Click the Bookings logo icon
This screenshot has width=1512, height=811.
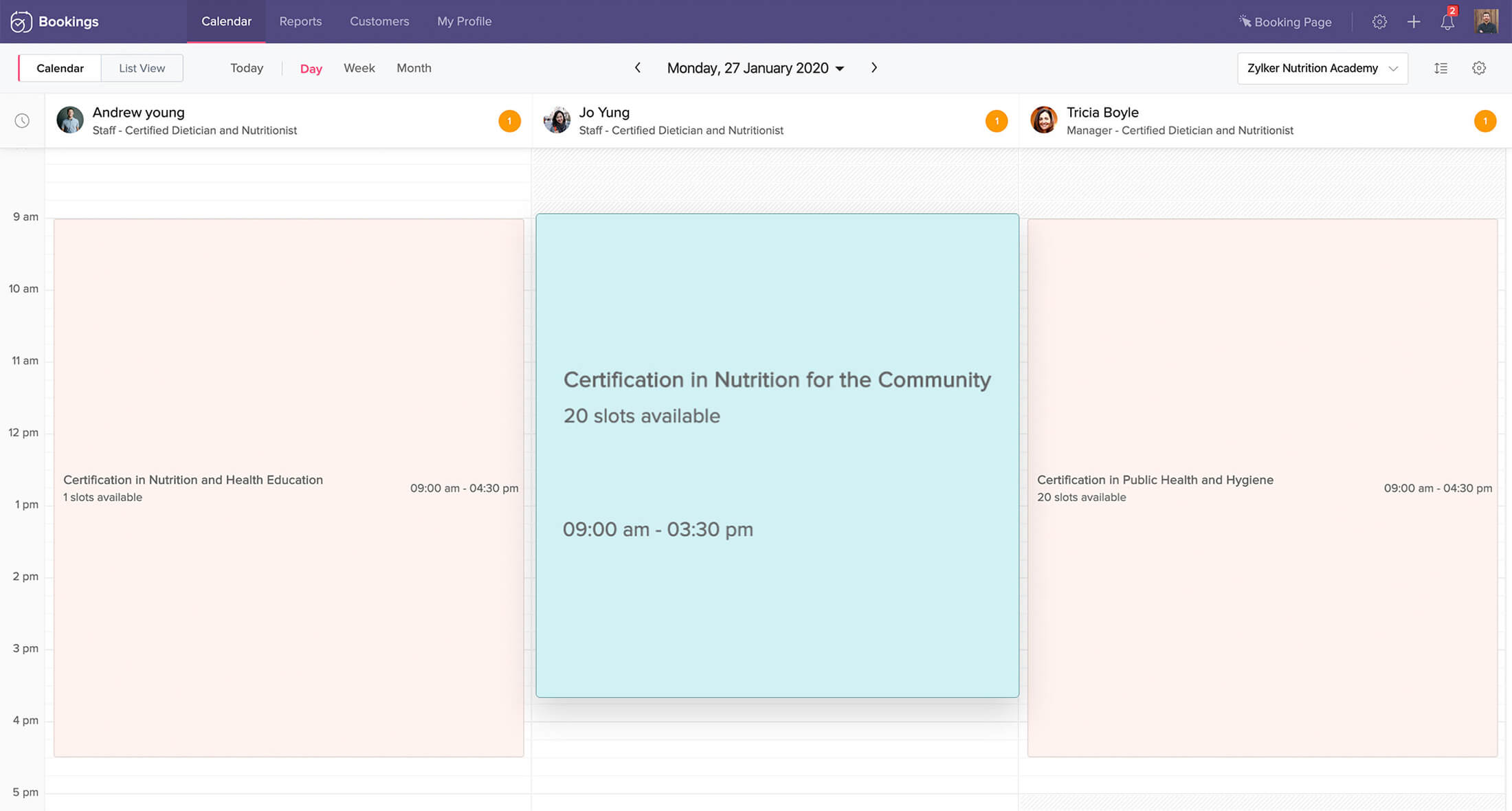click(21, 22)
